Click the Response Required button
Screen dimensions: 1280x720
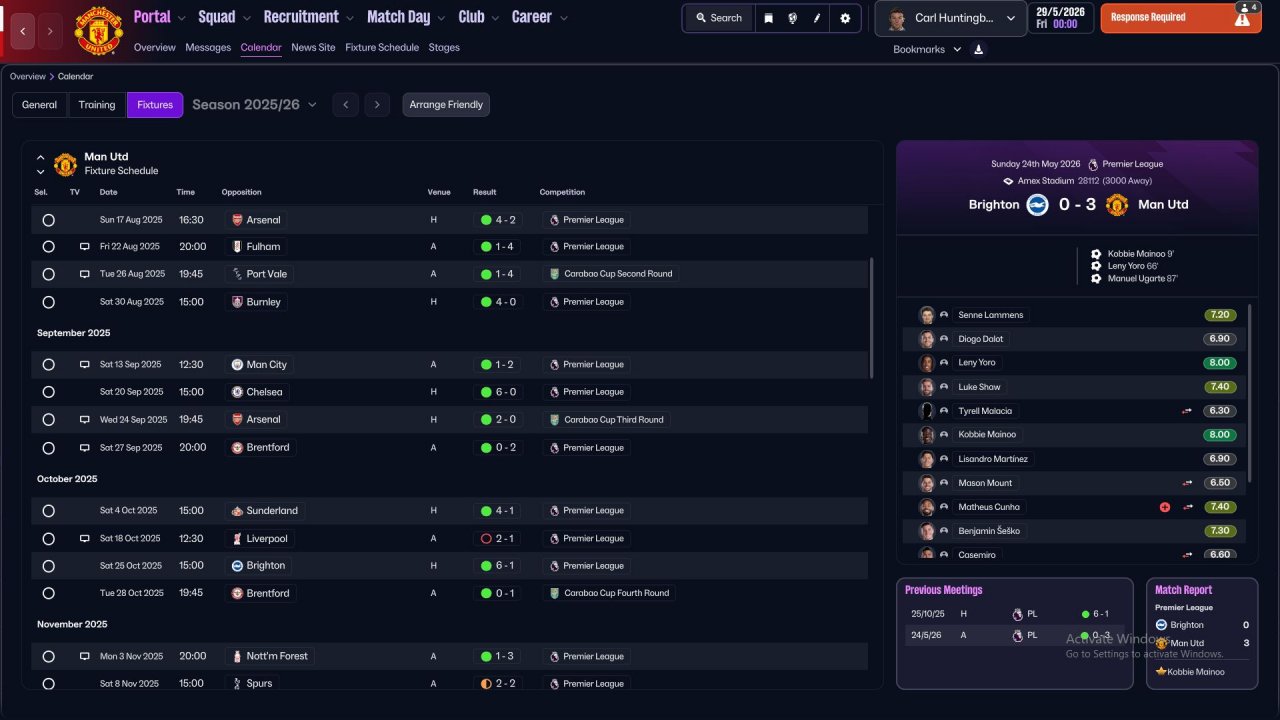(1181, 18)
